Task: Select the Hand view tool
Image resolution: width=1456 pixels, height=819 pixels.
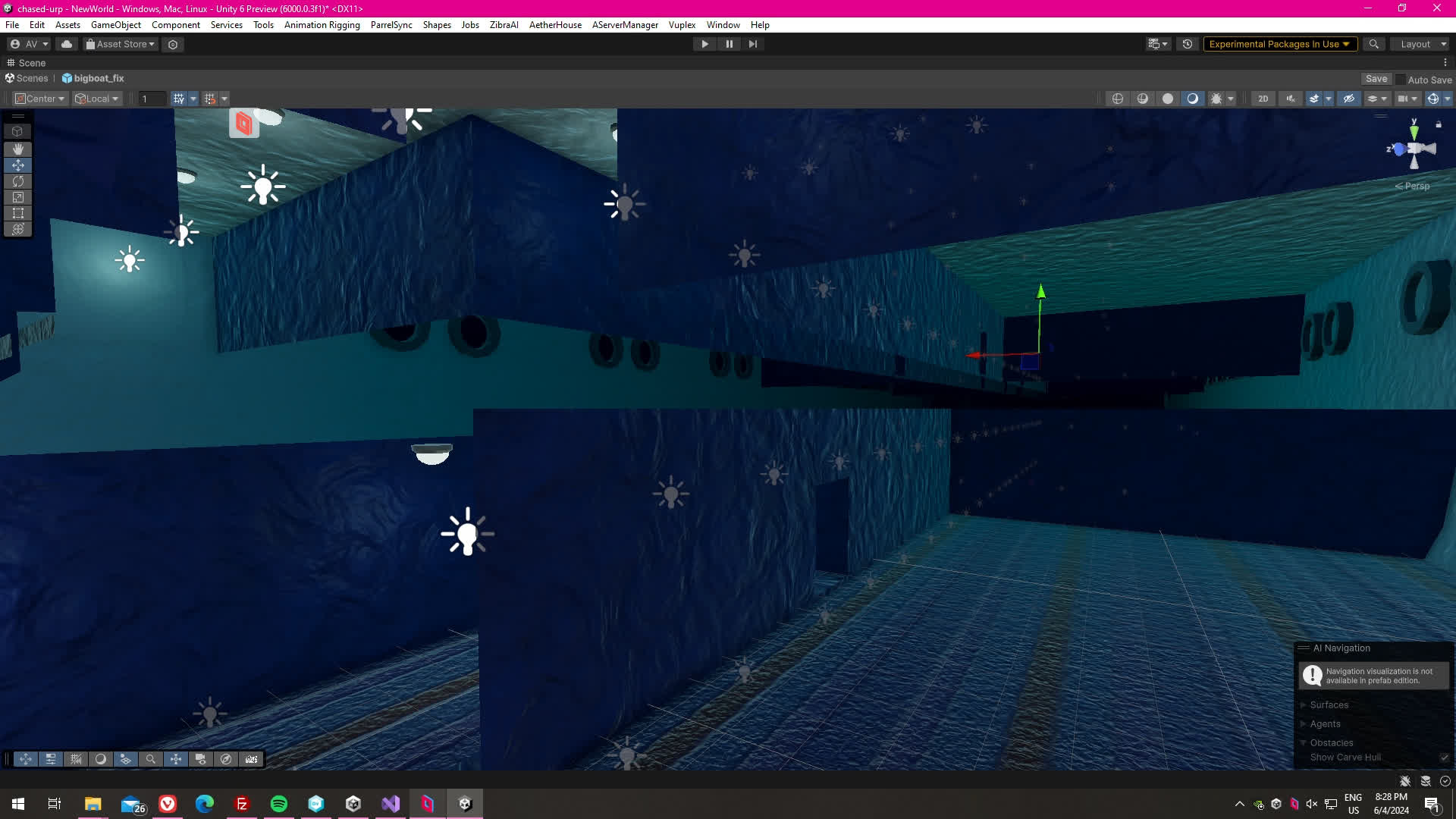Action: pyautogui.click(x=17, y=149)
